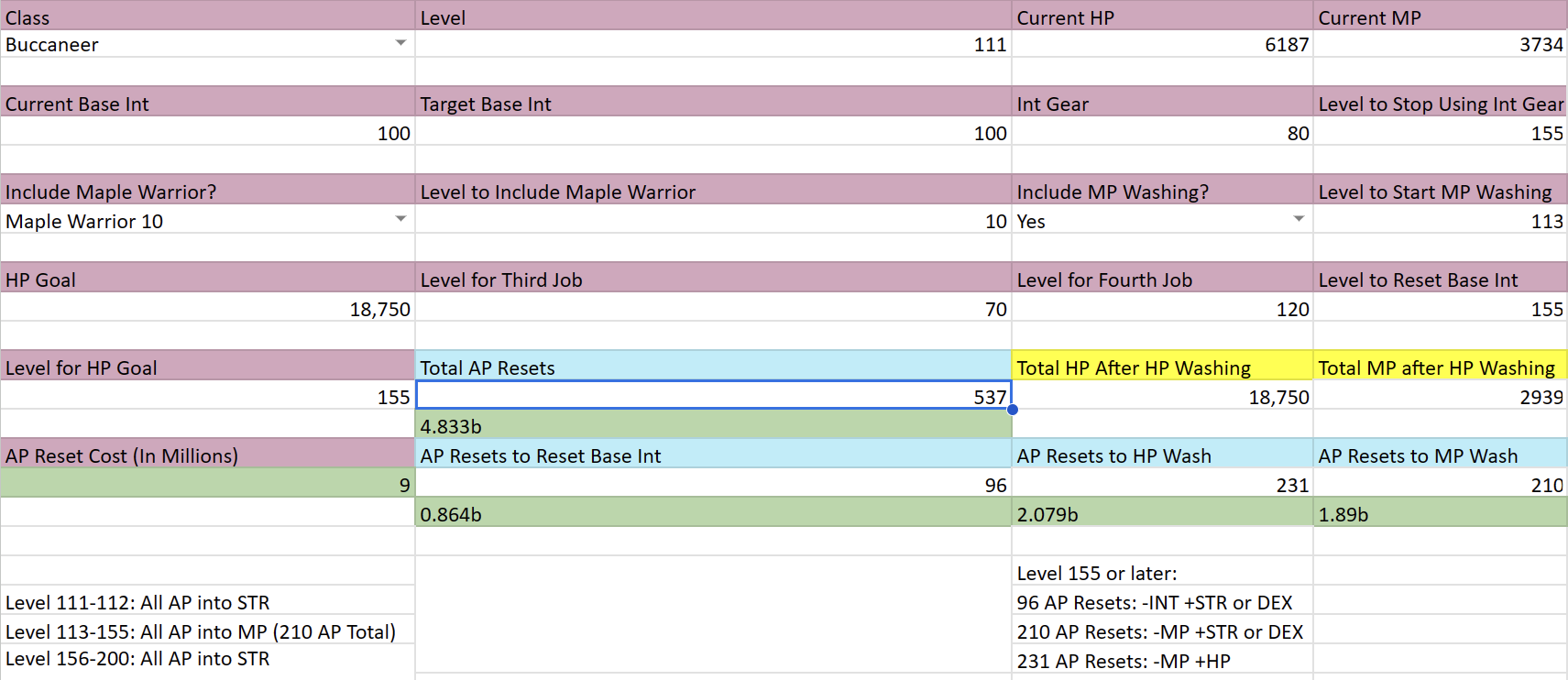Image resolution: width=1568 pixels, height=680 pixels.
Task: Open the Class dropdown showing Buccaneer
Action: click(400, 44)
